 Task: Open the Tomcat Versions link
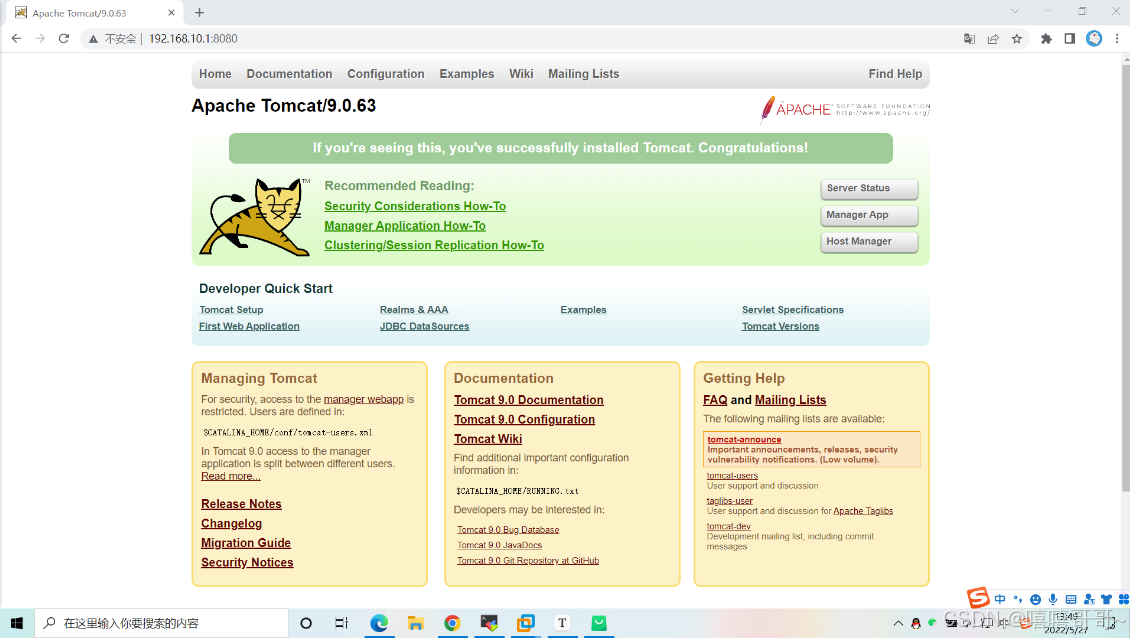[x=780, y=326]
